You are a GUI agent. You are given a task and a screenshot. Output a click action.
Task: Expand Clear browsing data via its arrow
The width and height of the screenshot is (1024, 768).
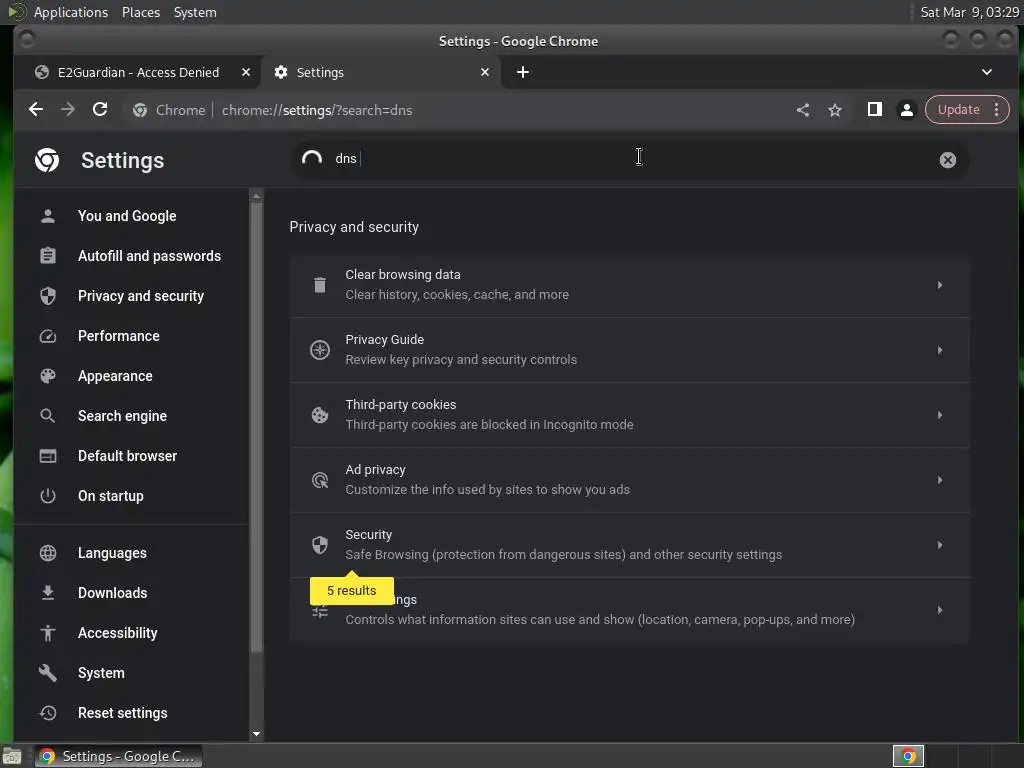coord(940,285)
